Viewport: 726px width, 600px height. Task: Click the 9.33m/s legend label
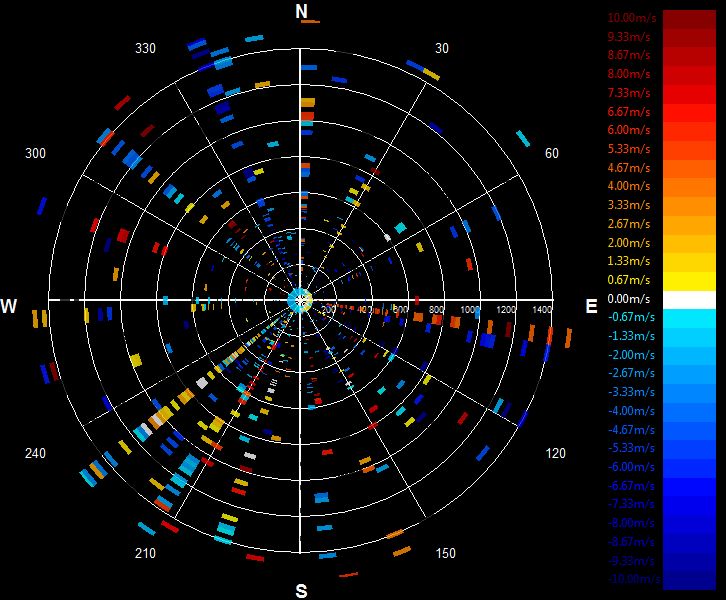(x=629, y=37)
